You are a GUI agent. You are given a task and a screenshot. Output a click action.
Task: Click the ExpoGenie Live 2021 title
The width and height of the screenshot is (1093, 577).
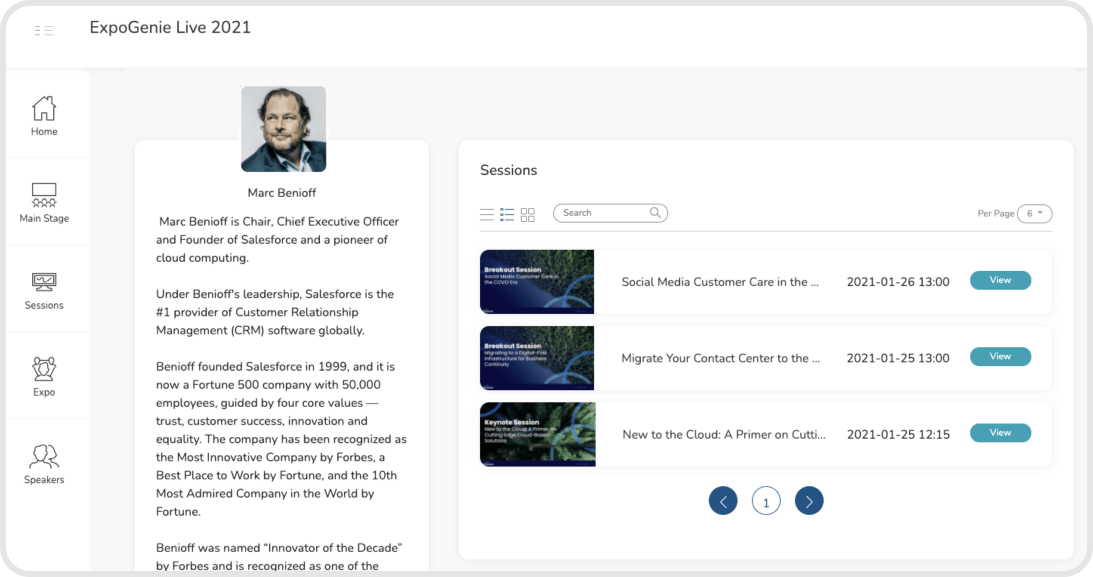(170, 28)
